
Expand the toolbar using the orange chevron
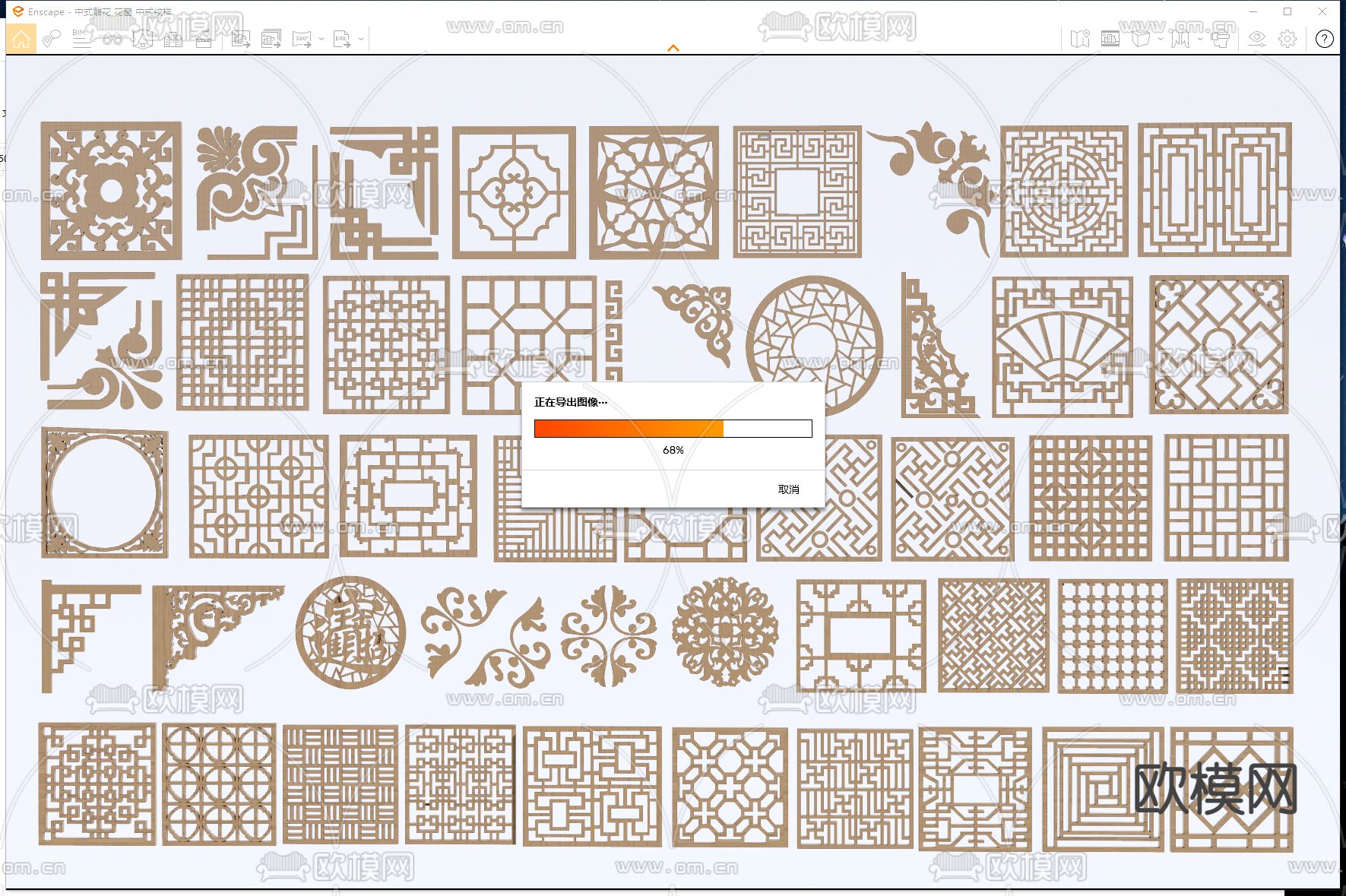point(673,48)
